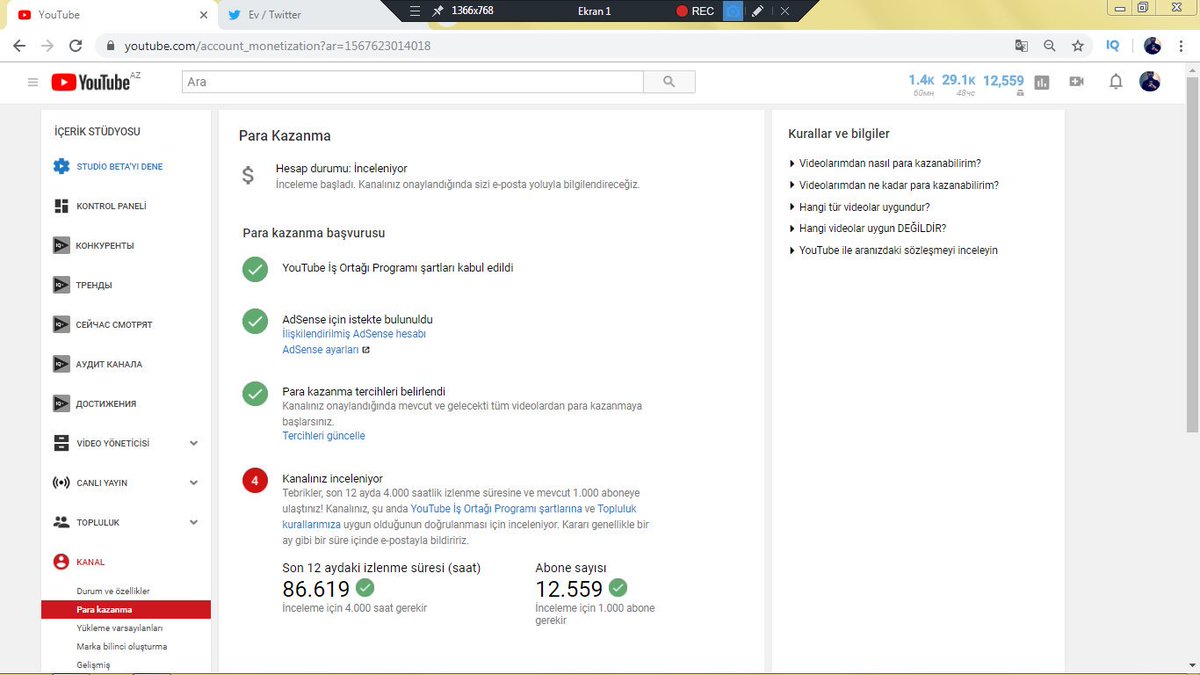Open the YouTube hamburger guide menu
Screen dimensions: 1200x675
[x=33, y=82]
